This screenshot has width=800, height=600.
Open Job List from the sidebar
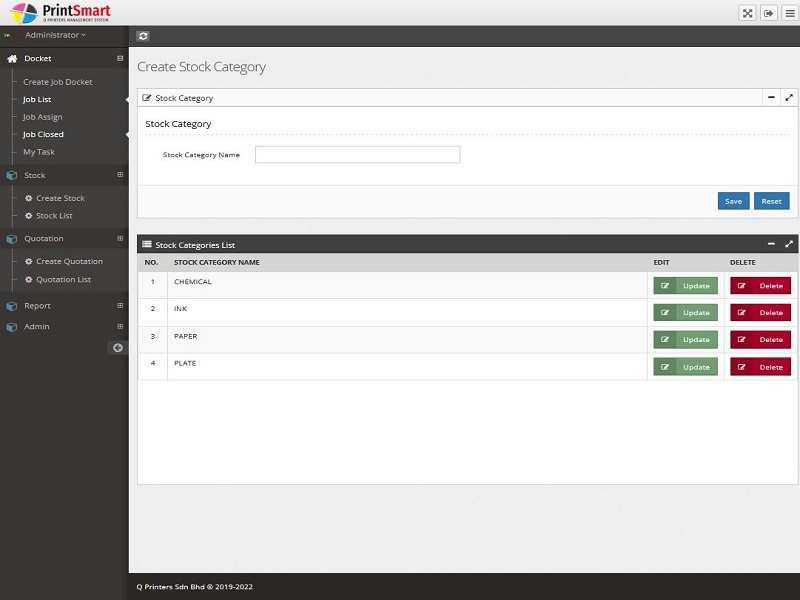[x=37, y=100]
